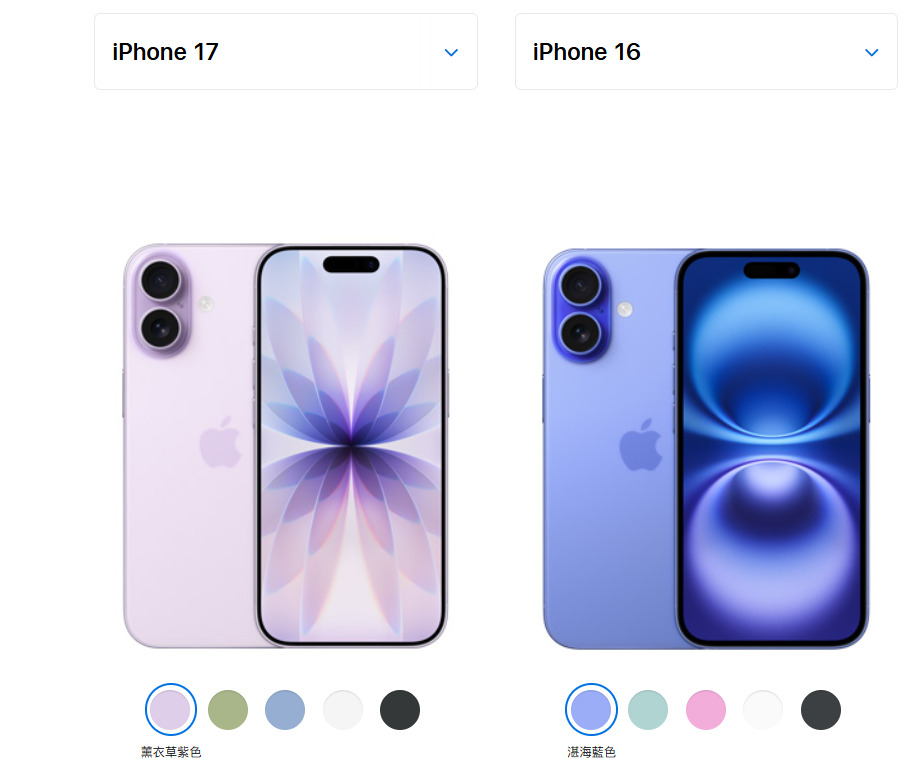
Task: Pick the pink iPhone 16 color swatch
Action: [706, 710]
